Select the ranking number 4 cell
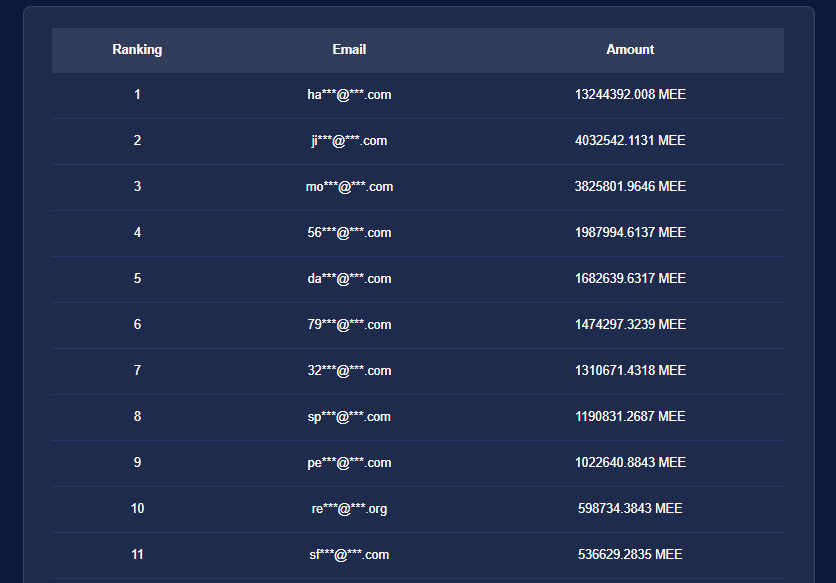The image size is (836, 583). (x=137, y=233)
